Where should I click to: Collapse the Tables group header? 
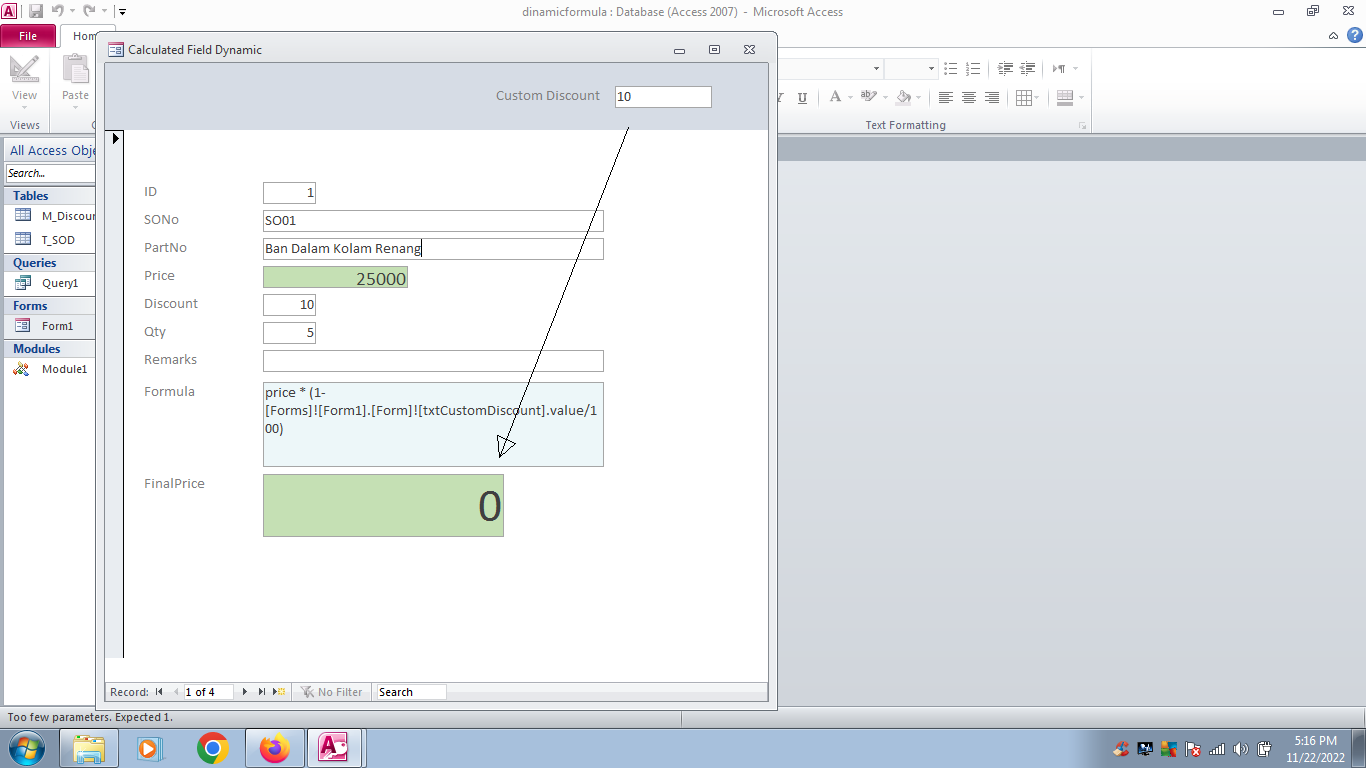pyautogui.click(x=50, y=196)
